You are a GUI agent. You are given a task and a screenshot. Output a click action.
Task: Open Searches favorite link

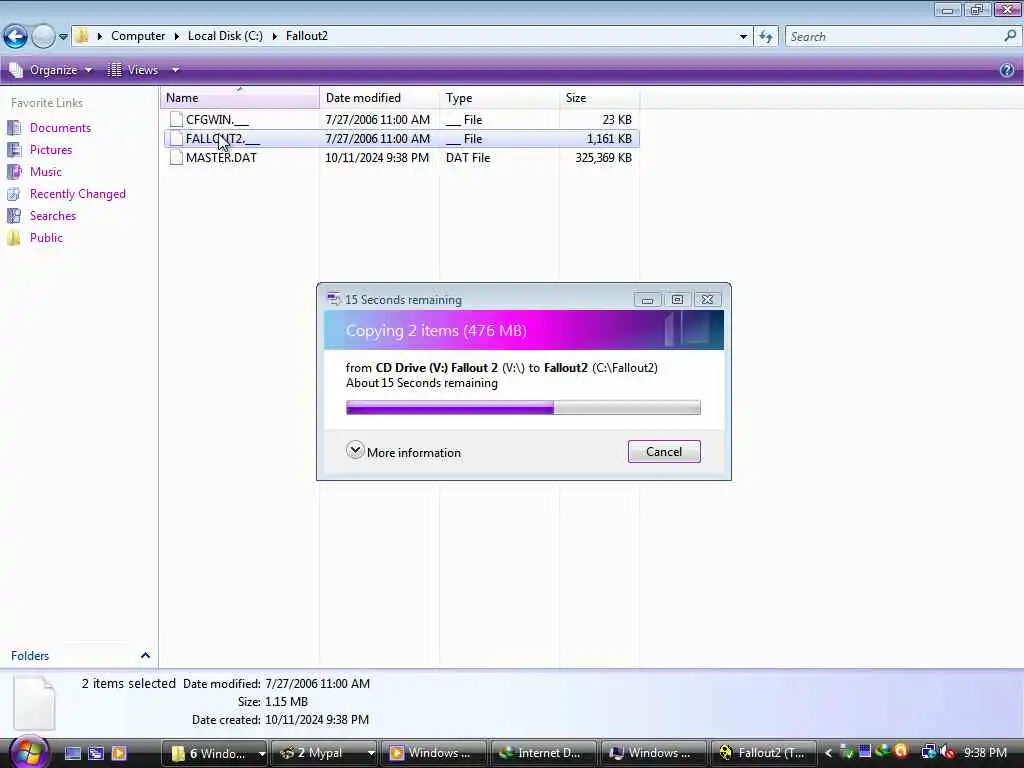[53, 216]
